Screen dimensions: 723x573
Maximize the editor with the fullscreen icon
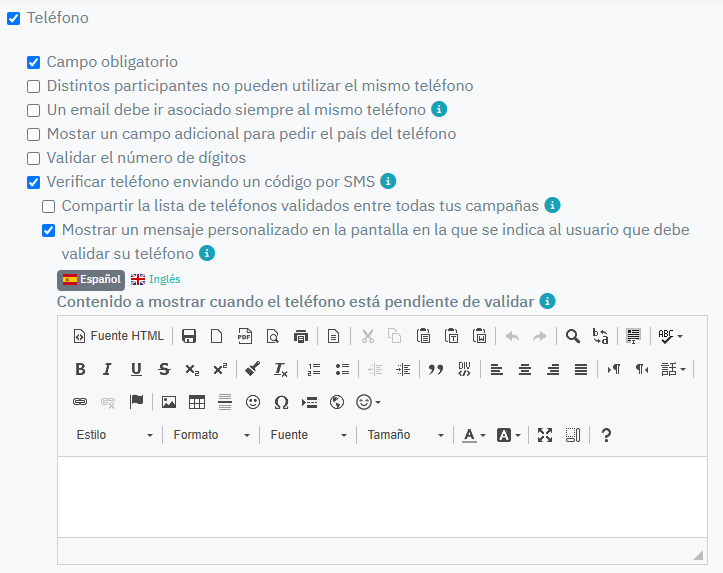(545, 435)
